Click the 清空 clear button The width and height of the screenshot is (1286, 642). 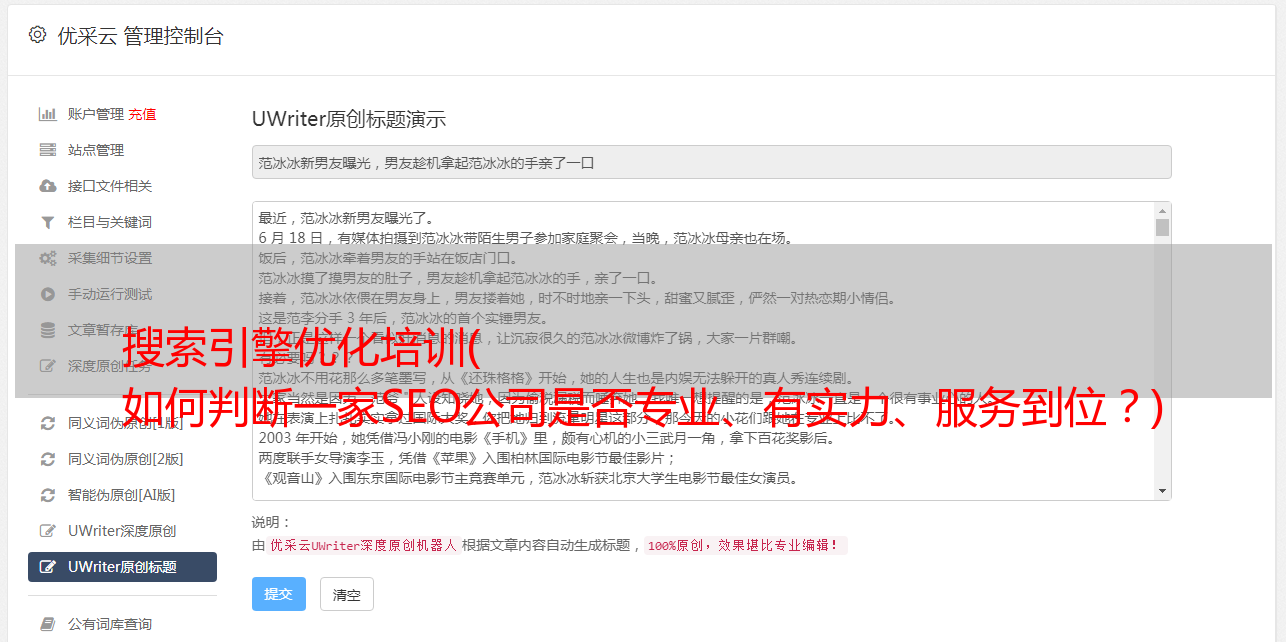(x=347, y=594)
